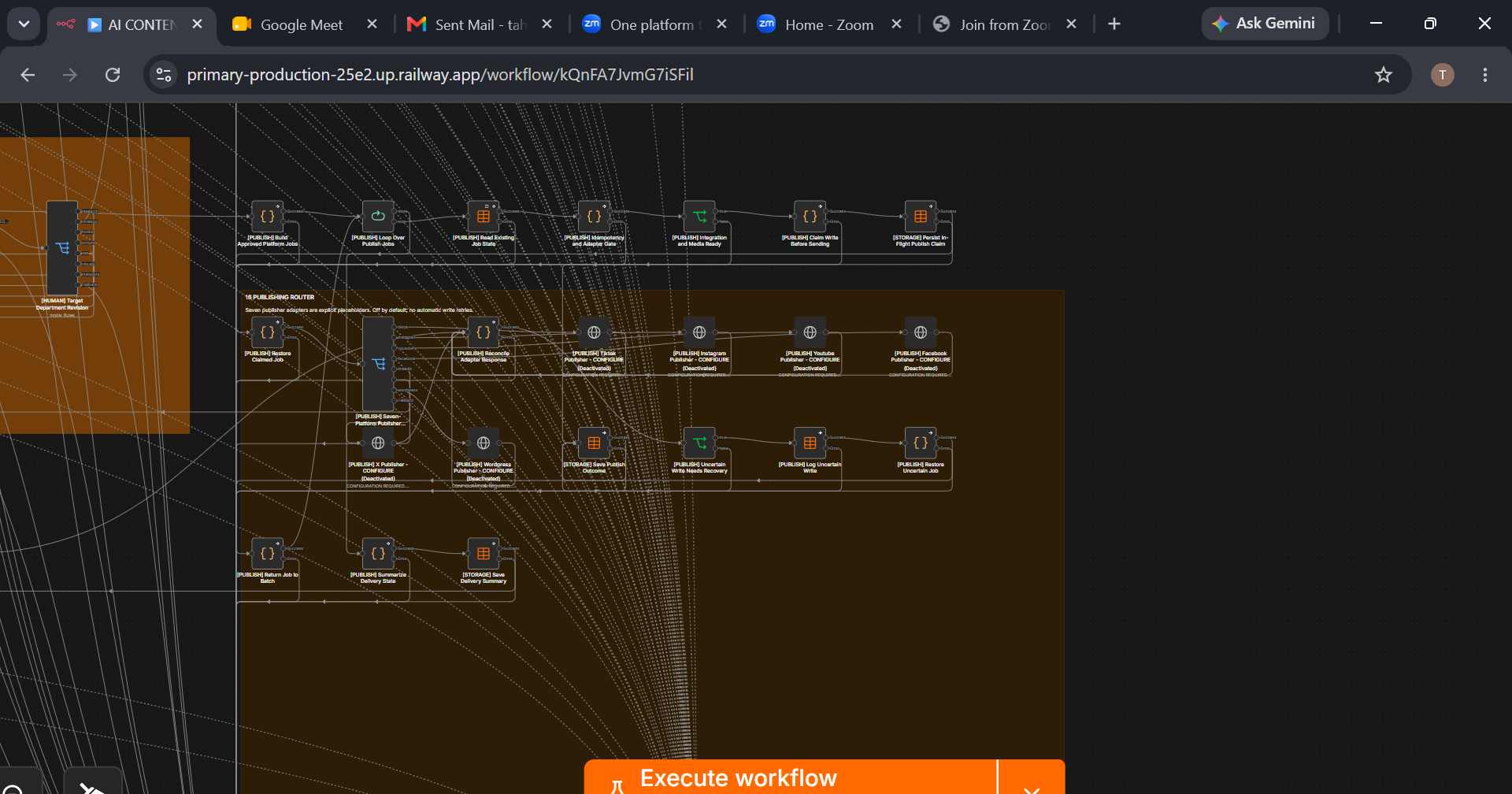1512x794 pixels.
Task: Select the Persist In-Flight Publish Claim node
Action: [x=921, y=216]
